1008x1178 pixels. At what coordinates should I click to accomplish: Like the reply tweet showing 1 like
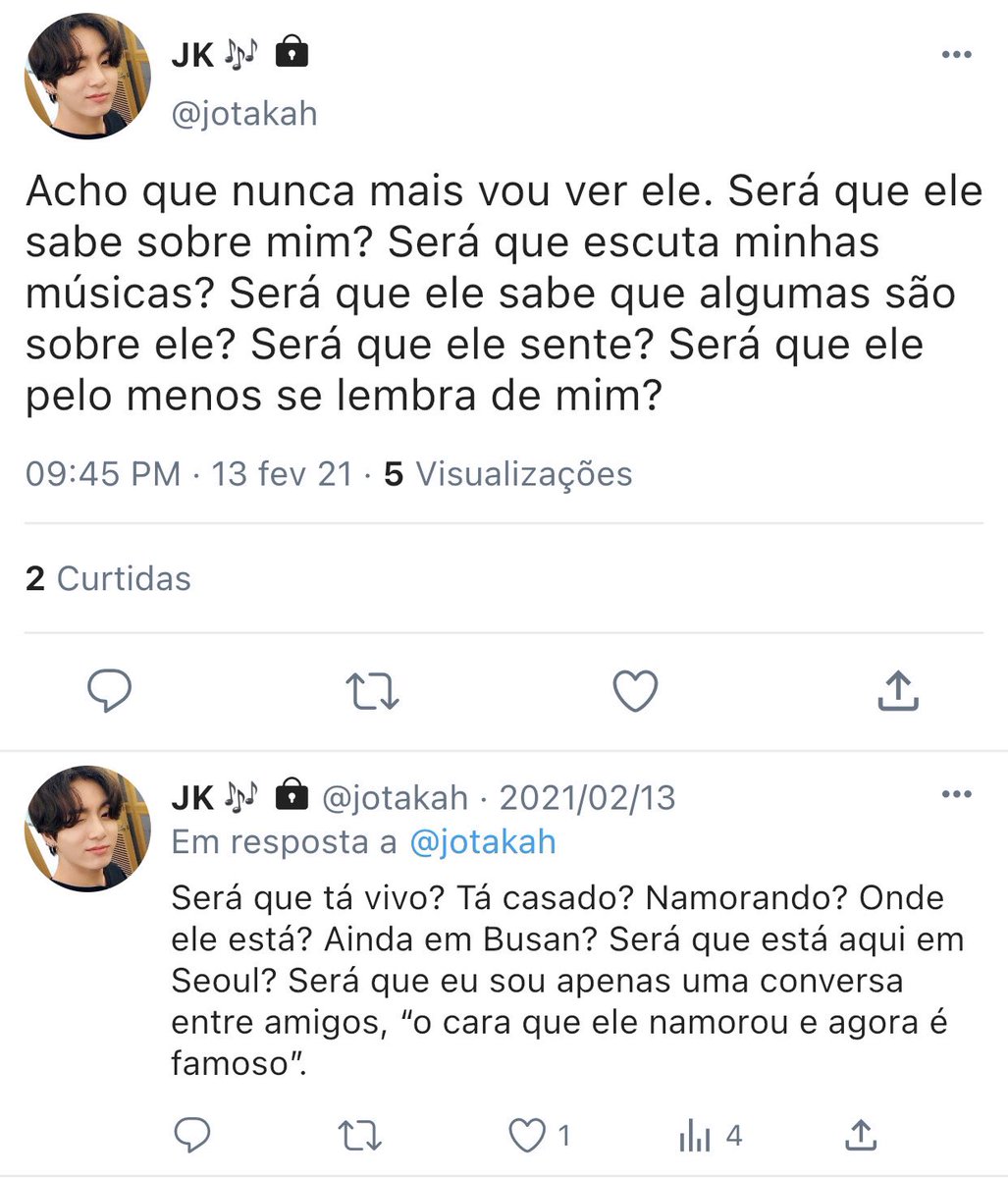[x=539, y=1136]
